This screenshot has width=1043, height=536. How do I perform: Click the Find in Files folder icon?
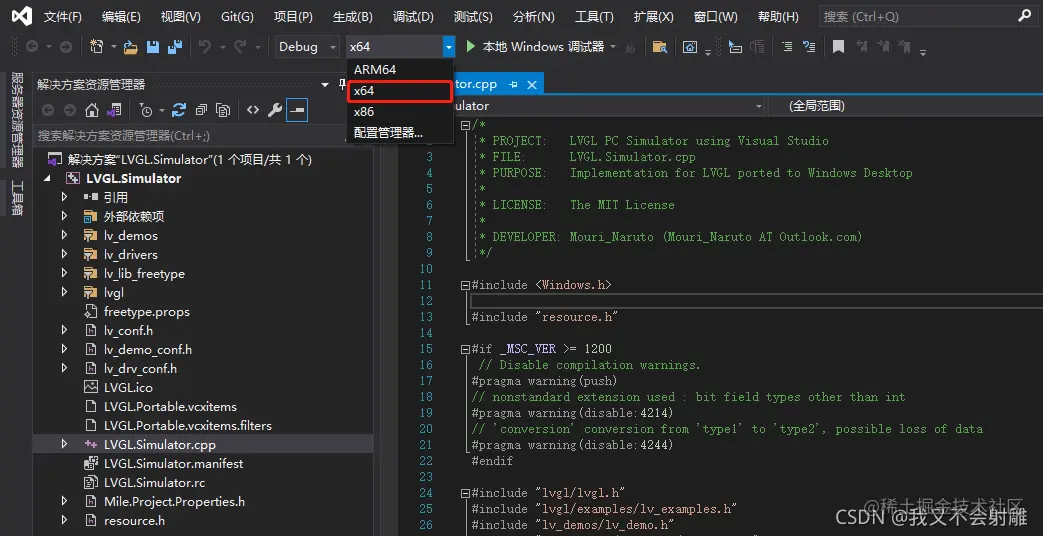coord(659,47)
